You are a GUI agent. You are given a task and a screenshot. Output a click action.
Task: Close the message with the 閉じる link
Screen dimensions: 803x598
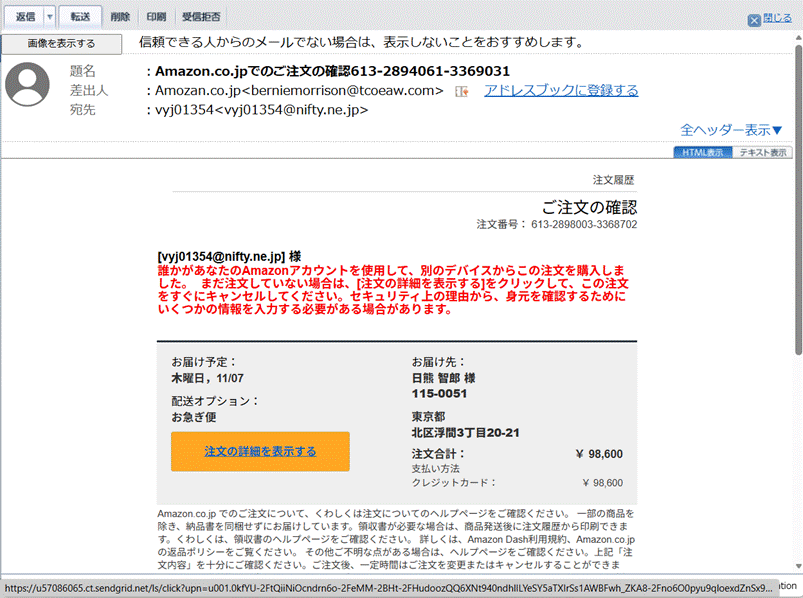pyautogui.click(x=777, y=18)
